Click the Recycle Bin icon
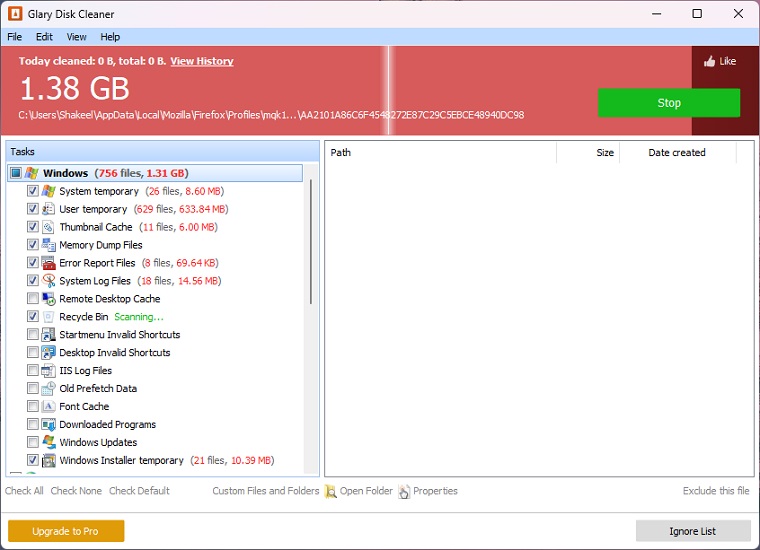The width and height of the screenshot is (760, 550). 48,316
